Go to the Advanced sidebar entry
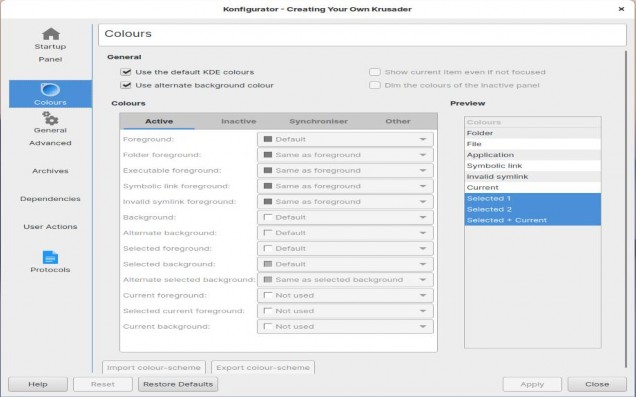 click(x=50, y=143)
